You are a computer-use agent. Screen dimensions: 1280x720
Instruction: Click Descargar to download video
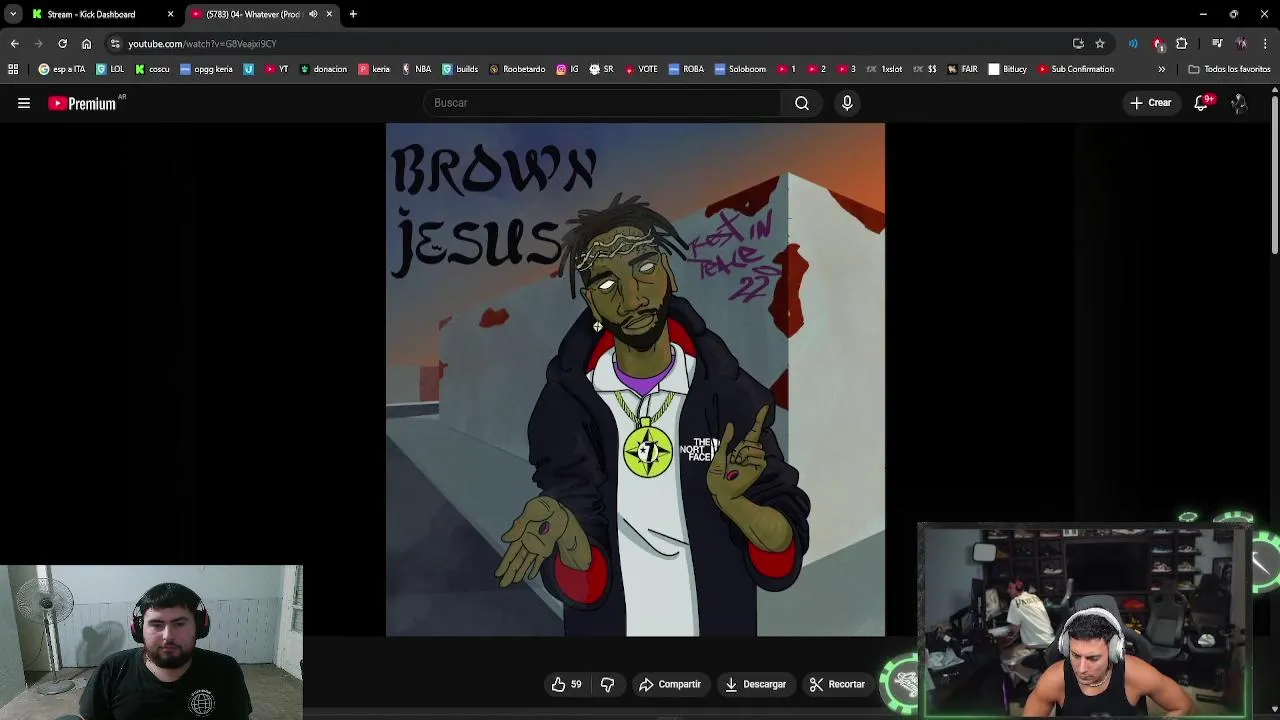pos(756,684)
